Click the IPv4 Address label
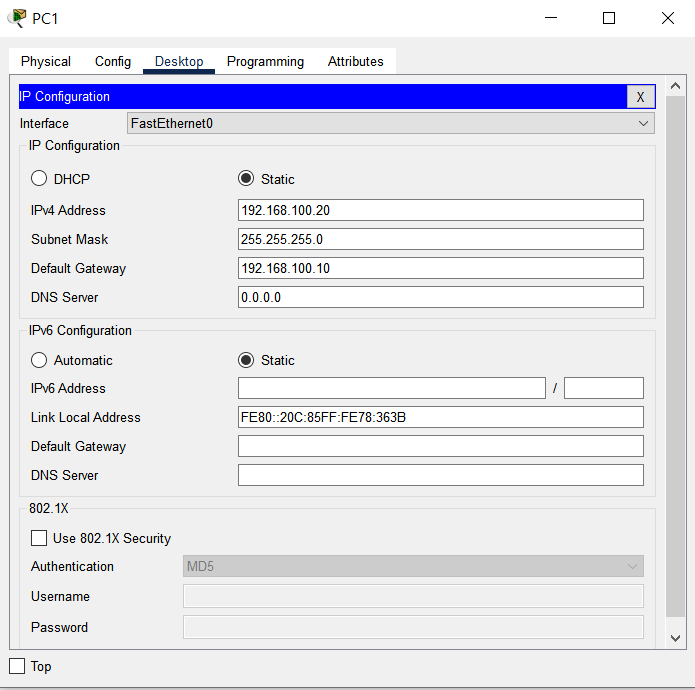The width and height of the screenshot is (695, 690). point(68,210)
